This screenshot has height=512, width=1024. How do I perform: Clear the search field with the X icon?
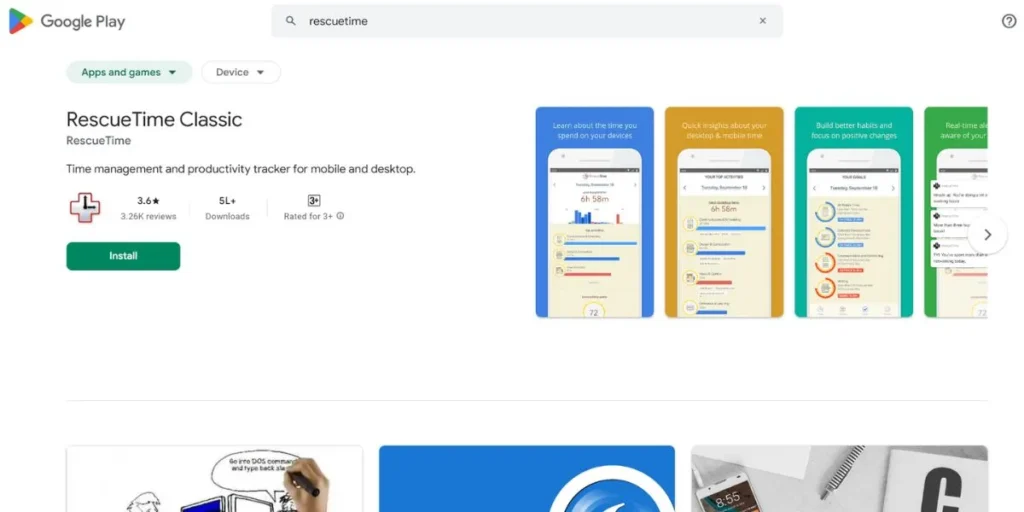tap(762, 21)
